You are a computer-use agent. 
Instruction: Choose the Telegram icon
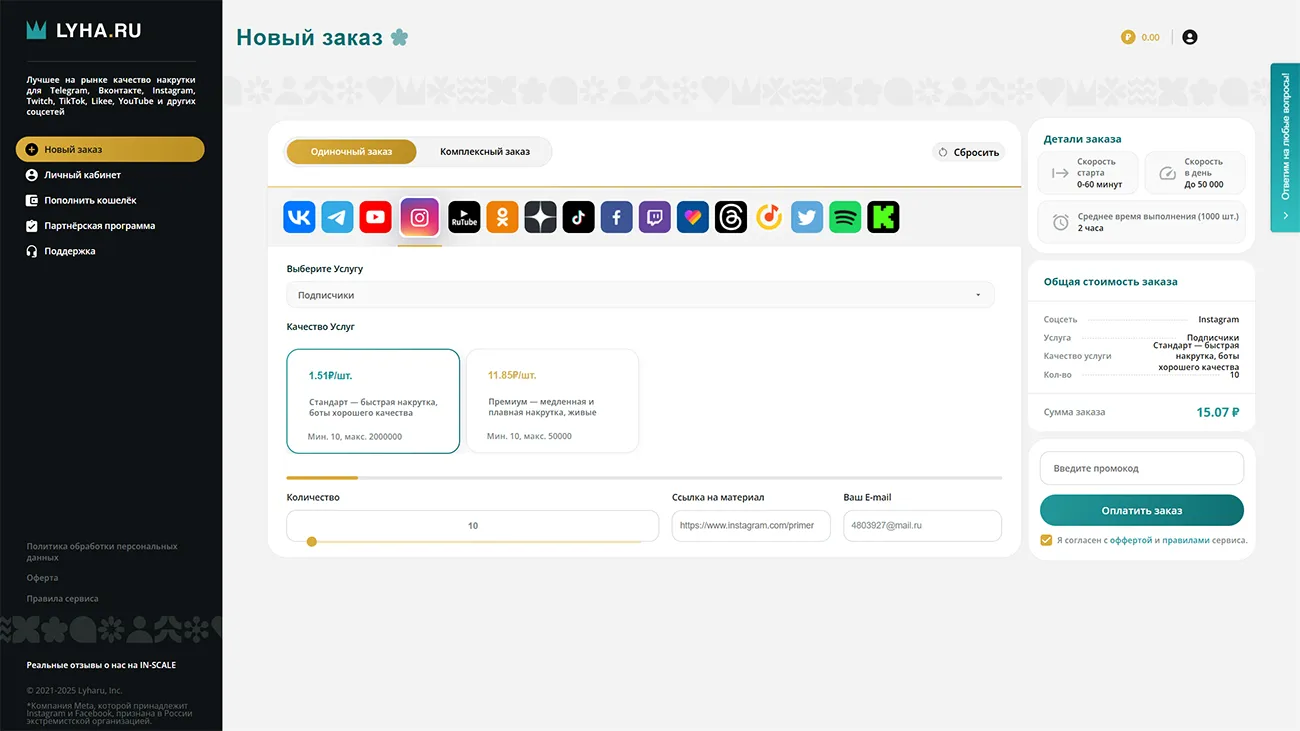(x=337, y=217)
